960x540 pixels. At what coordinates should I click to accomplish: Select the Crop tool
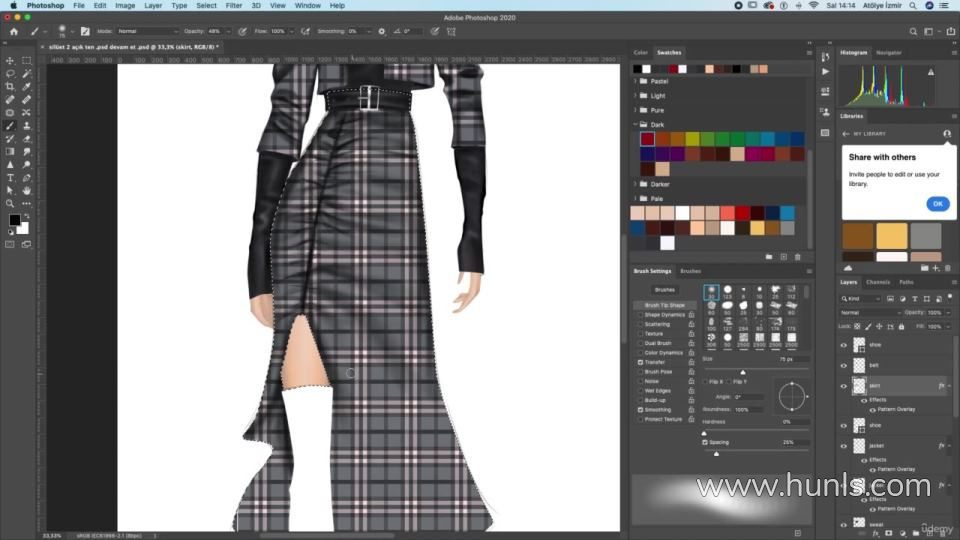(11, 87)
